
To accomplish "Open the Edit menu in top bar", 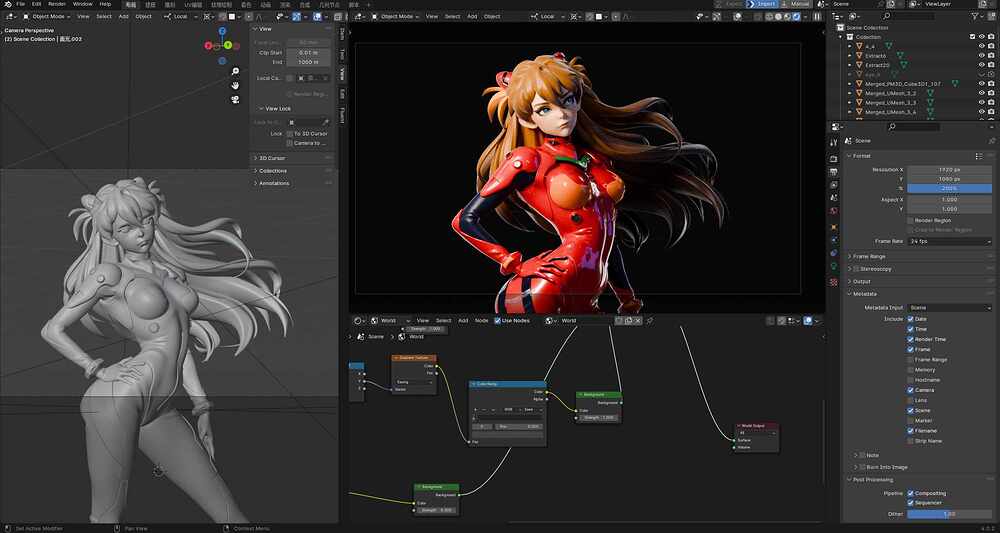I will tap(36, 4).
